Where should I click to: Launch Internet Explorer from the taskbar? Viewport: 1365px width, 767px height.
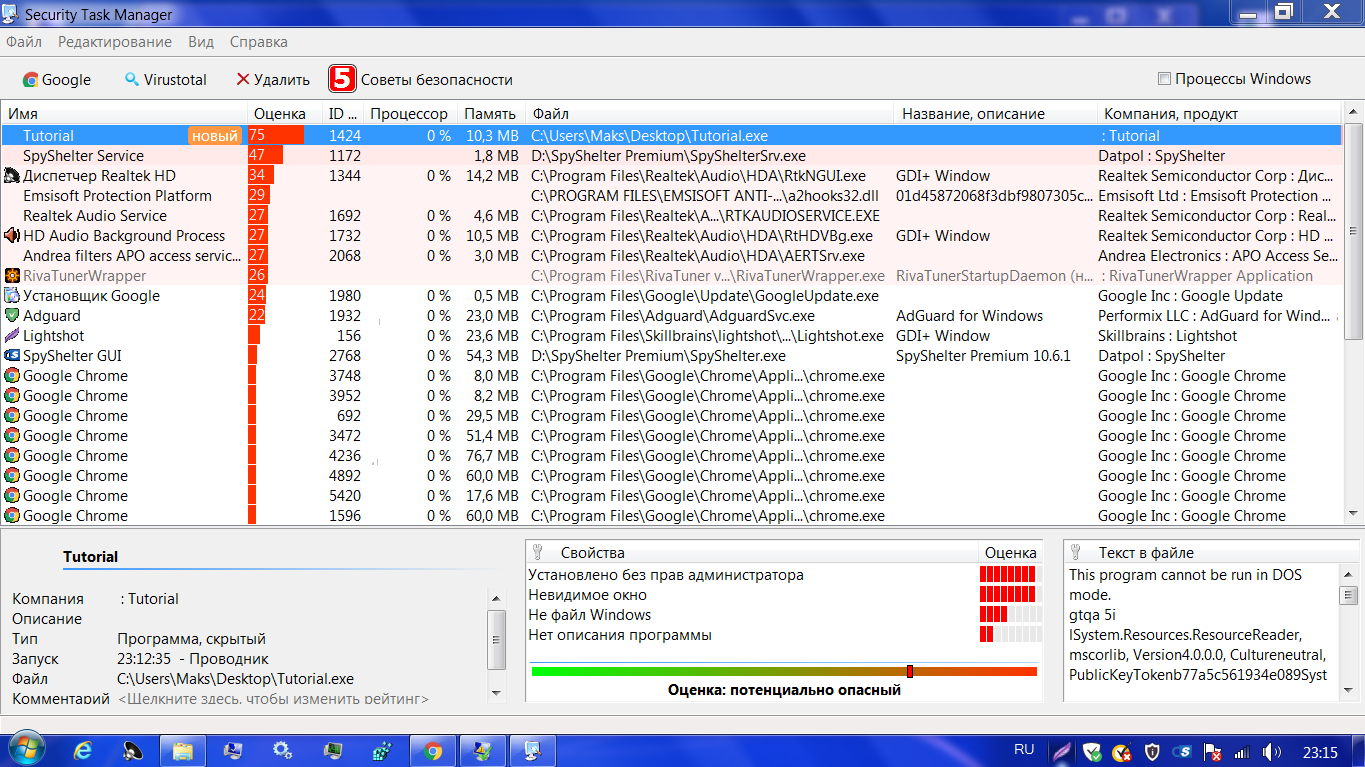point(83,750)
